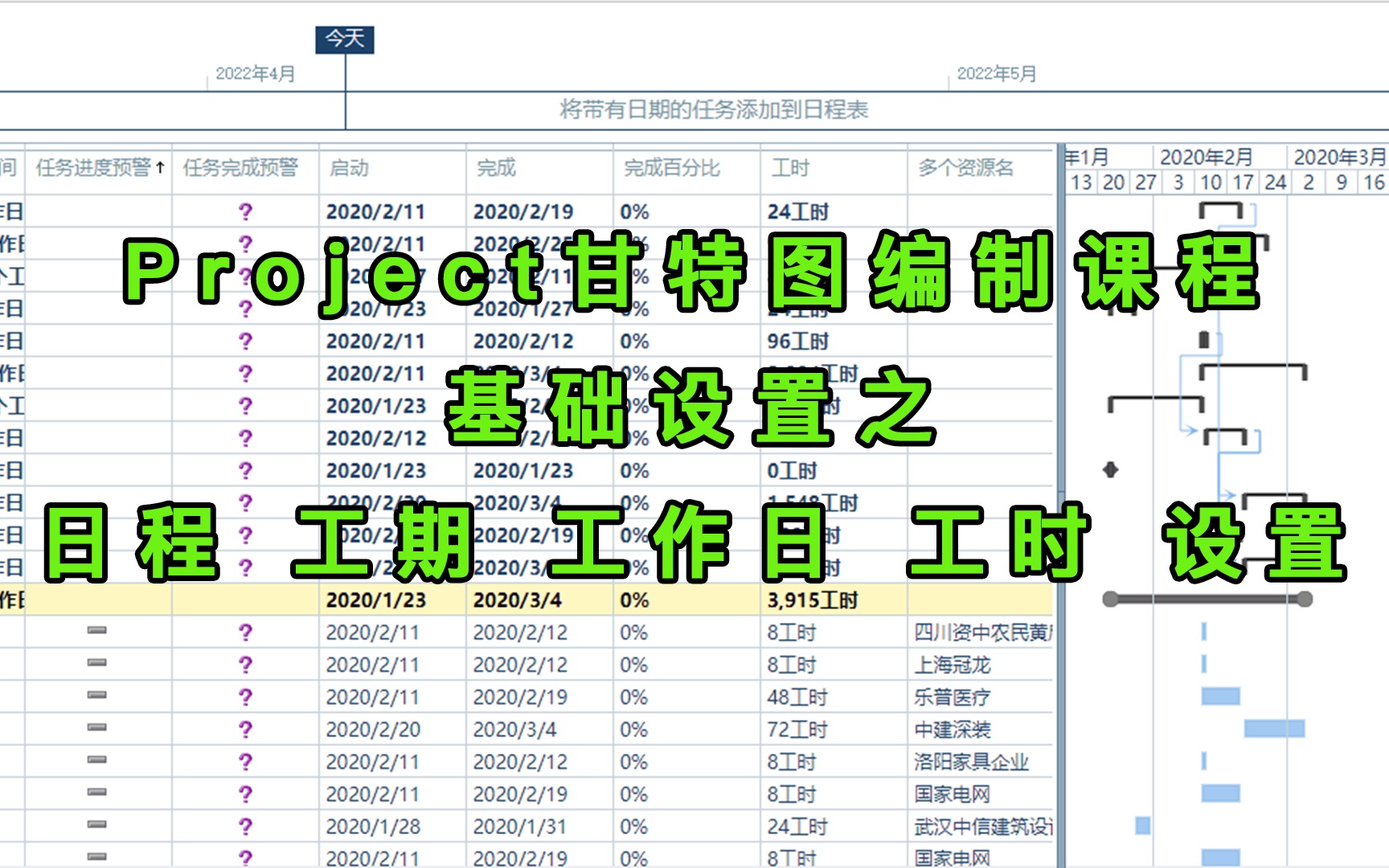Select the 洛阳家具企业 resource cell
The width and height of the screenshot is (1389, 868).
click(x=980, y=761)
